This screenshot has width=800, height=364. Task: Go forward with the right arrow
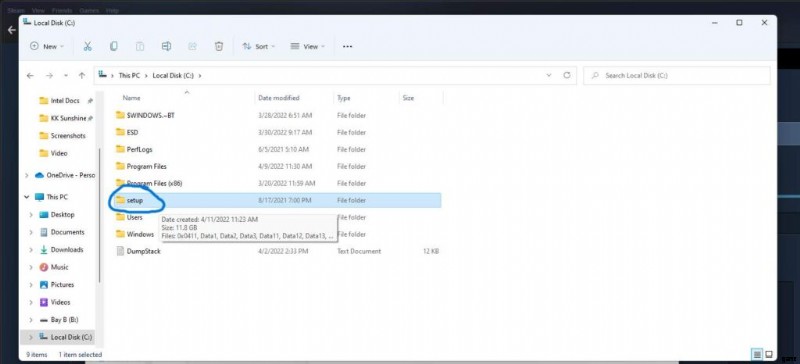49,76
